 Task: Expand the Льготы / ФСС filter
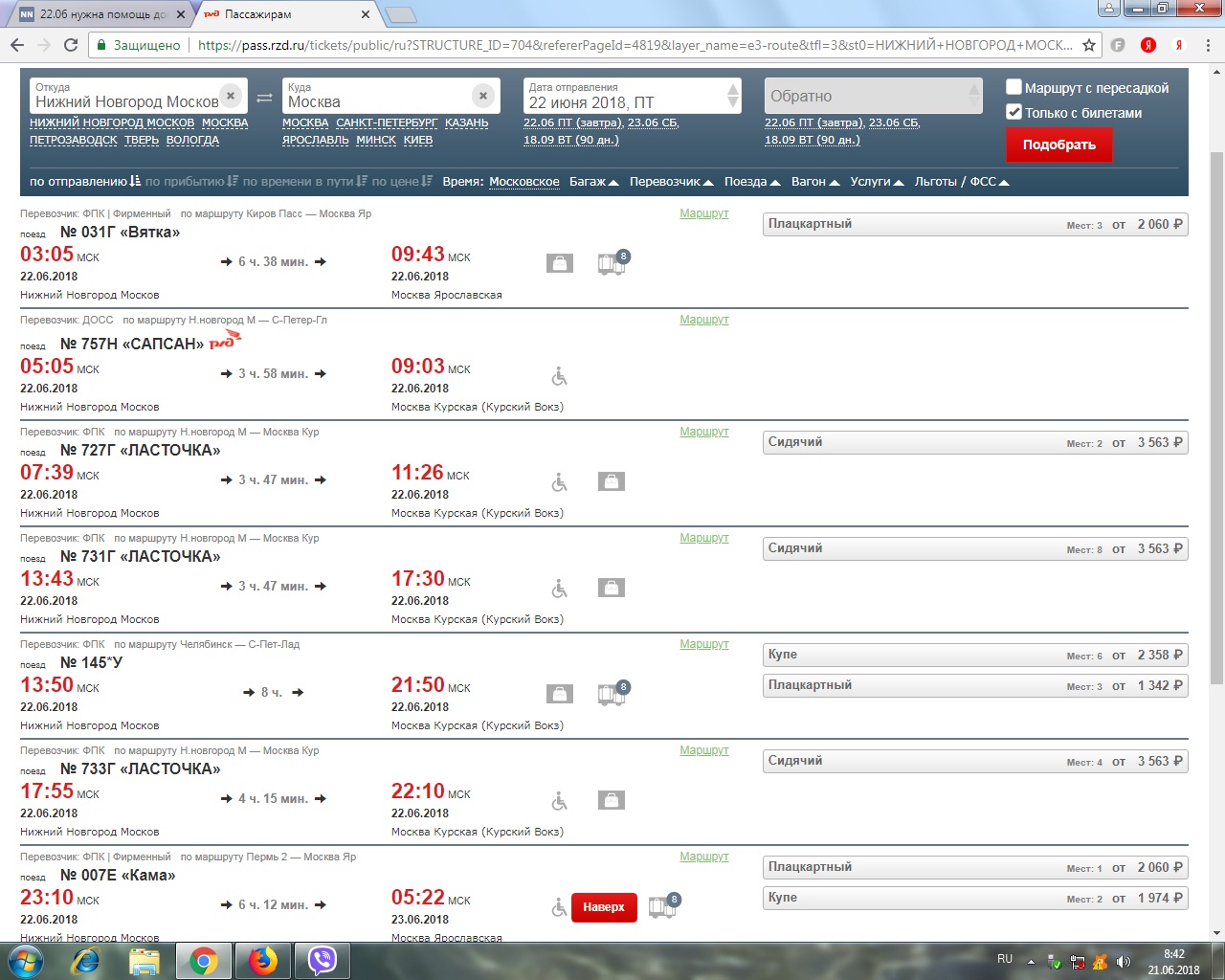(x=962, y=182)
